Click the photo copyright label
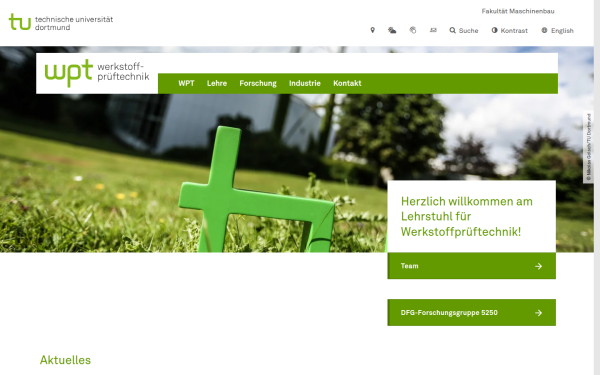Viewport: 600px width, 375px height. 589,147
